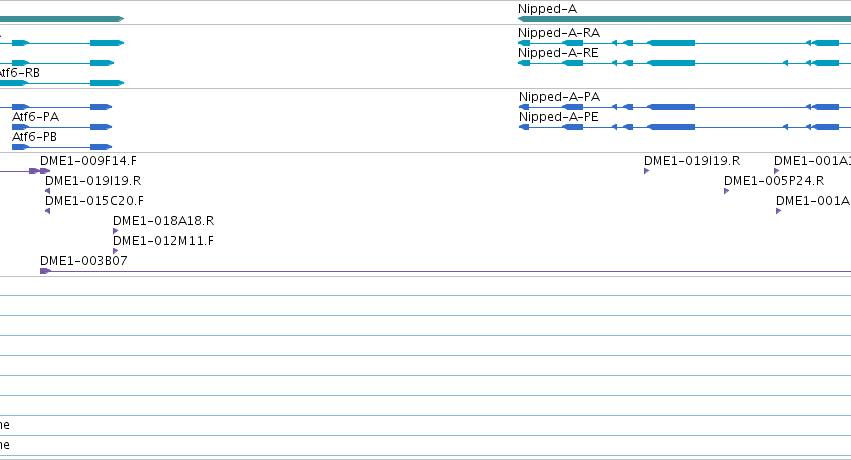Click the DME1-018A18.R label
Screen dimensions: 851x460
point(163,221)
